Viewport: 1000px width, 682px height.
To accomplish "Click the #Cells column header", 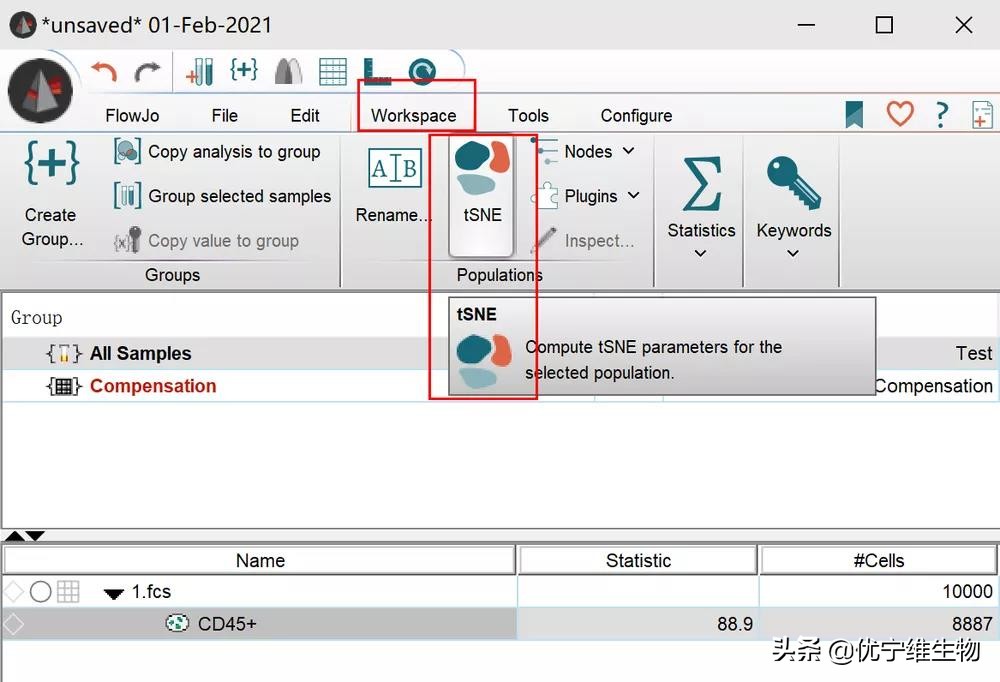I will [x=879, y=560].
